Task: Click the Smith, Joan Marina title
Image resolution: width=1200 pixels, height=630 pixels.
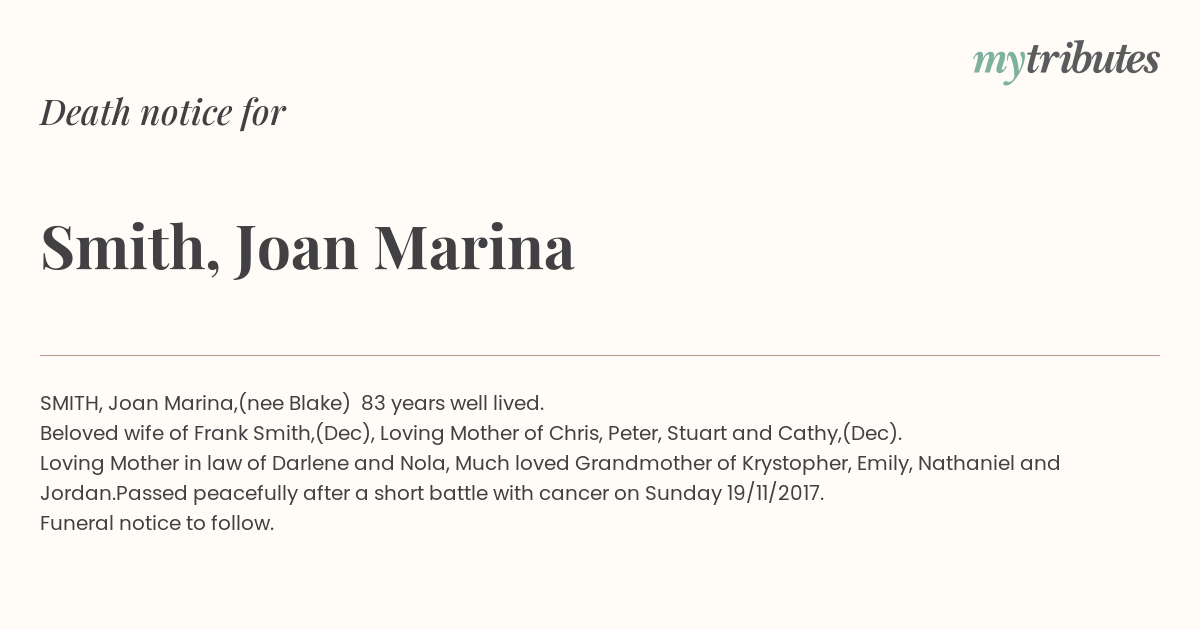Action: pos(307,248)
